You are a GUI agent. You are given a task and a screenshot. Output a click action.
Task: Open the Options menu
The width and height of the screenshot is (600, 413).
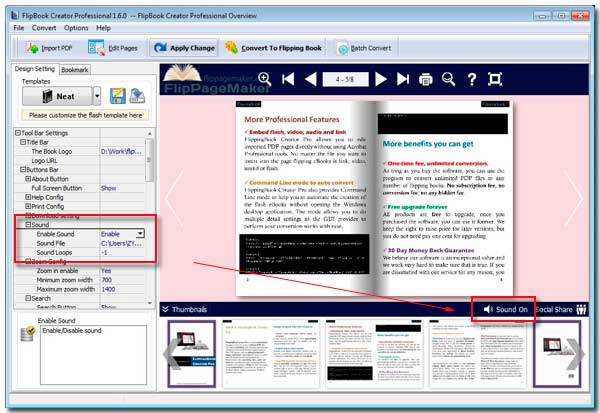tap(76, 28)
